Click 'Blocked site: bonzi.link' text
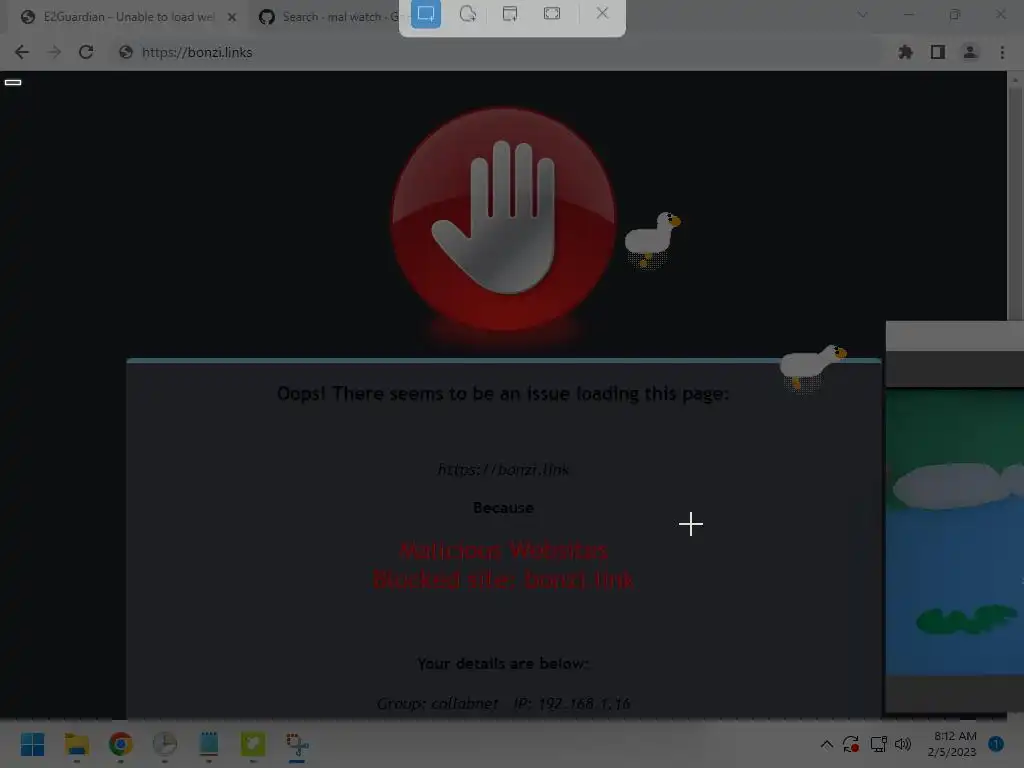The width and height of the screenshot is (1024, 768). click(x=503, y=579)
